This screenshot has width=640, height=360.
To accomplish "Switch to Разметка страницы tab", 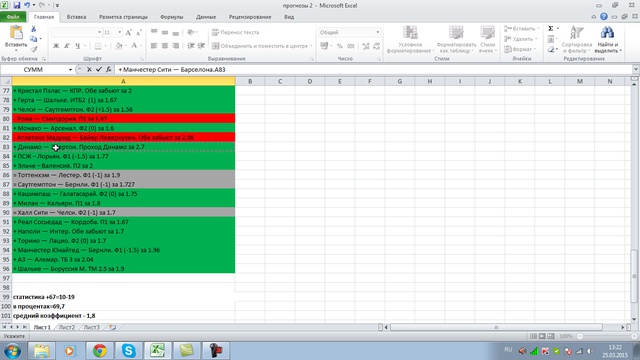I will (x=123, y=17).
